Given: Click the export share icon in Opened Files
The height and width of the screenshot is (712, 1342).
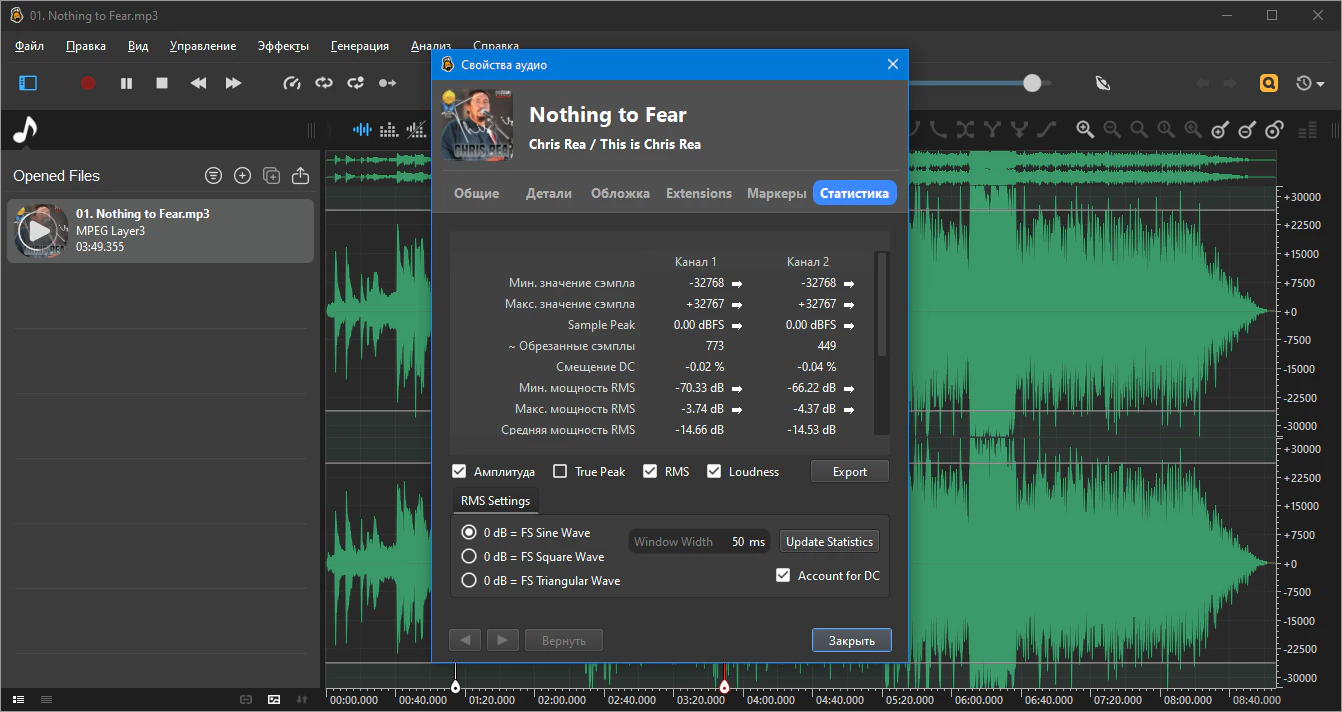Looking at the screenshot, I should point(300,176).
